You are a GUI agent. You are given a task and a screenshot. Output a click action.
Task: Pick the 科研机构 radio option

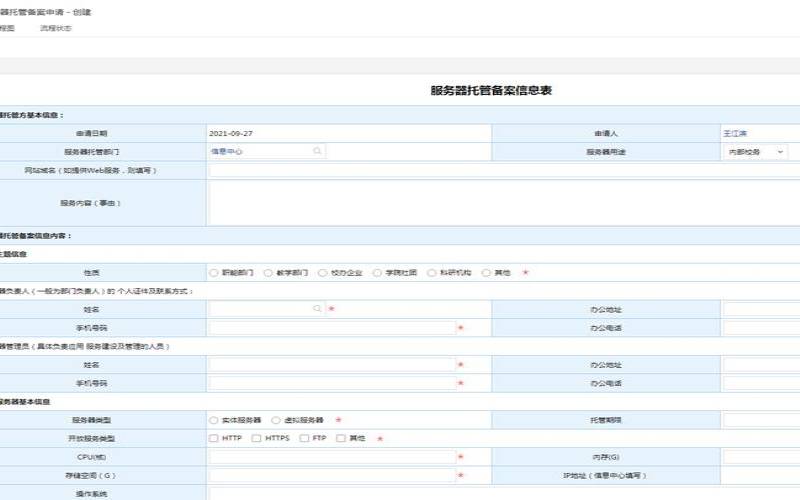point(432,273)
